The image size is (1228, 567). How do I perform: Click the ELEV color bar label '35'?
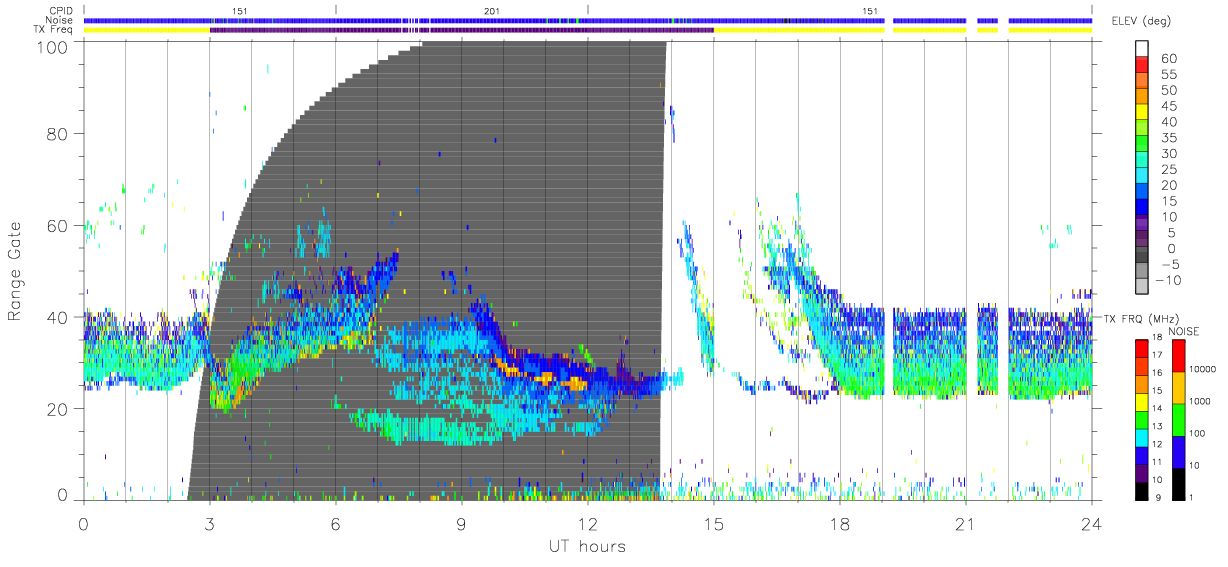click(1171, 138)
